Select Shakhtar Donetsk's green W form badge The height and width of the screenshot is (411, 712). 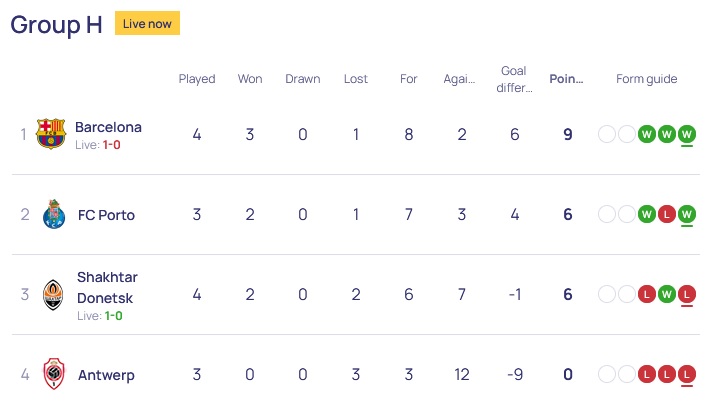coord(667,294)
